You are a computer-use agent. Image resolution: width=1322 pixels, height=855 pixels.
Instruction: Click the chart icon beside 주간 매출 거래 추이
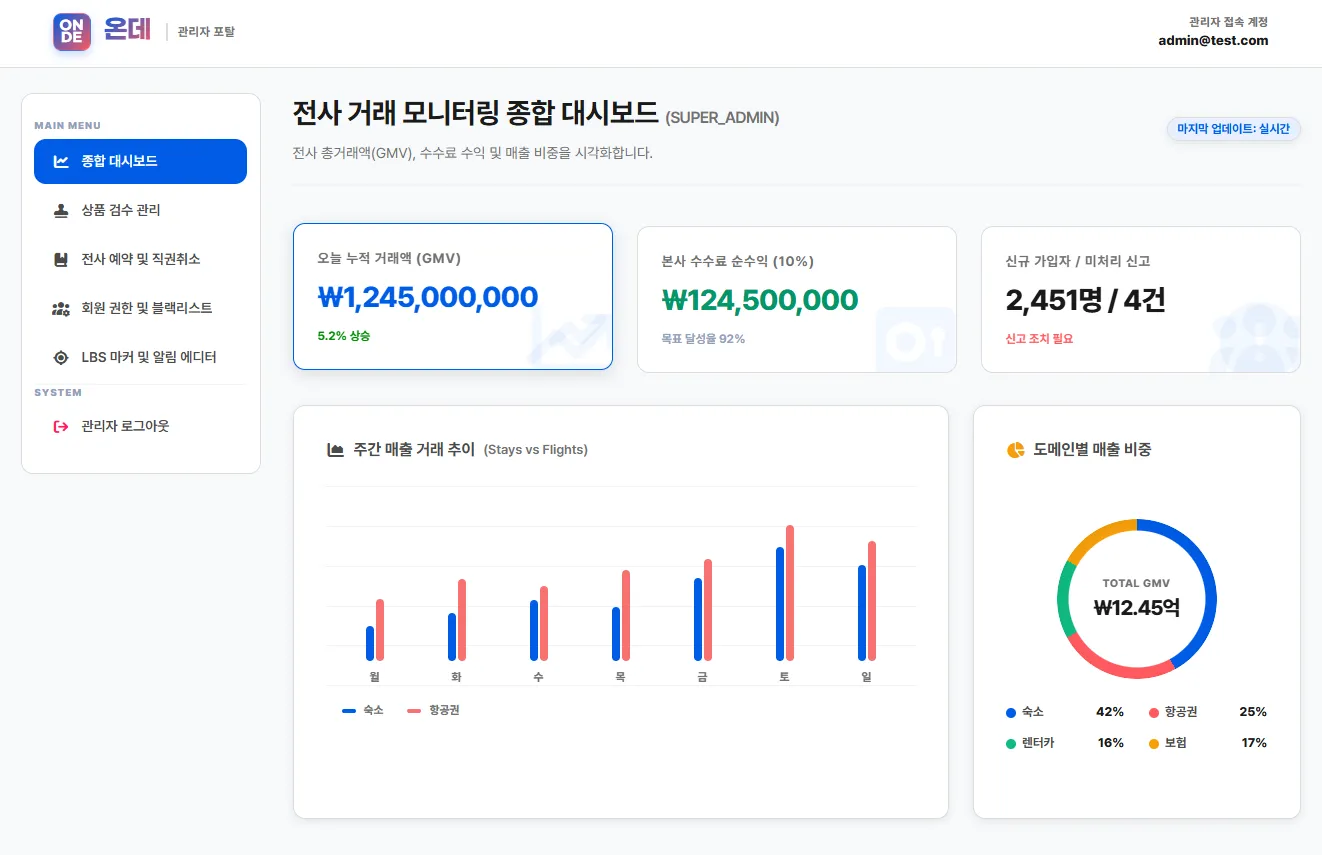[x=336, y=450]
